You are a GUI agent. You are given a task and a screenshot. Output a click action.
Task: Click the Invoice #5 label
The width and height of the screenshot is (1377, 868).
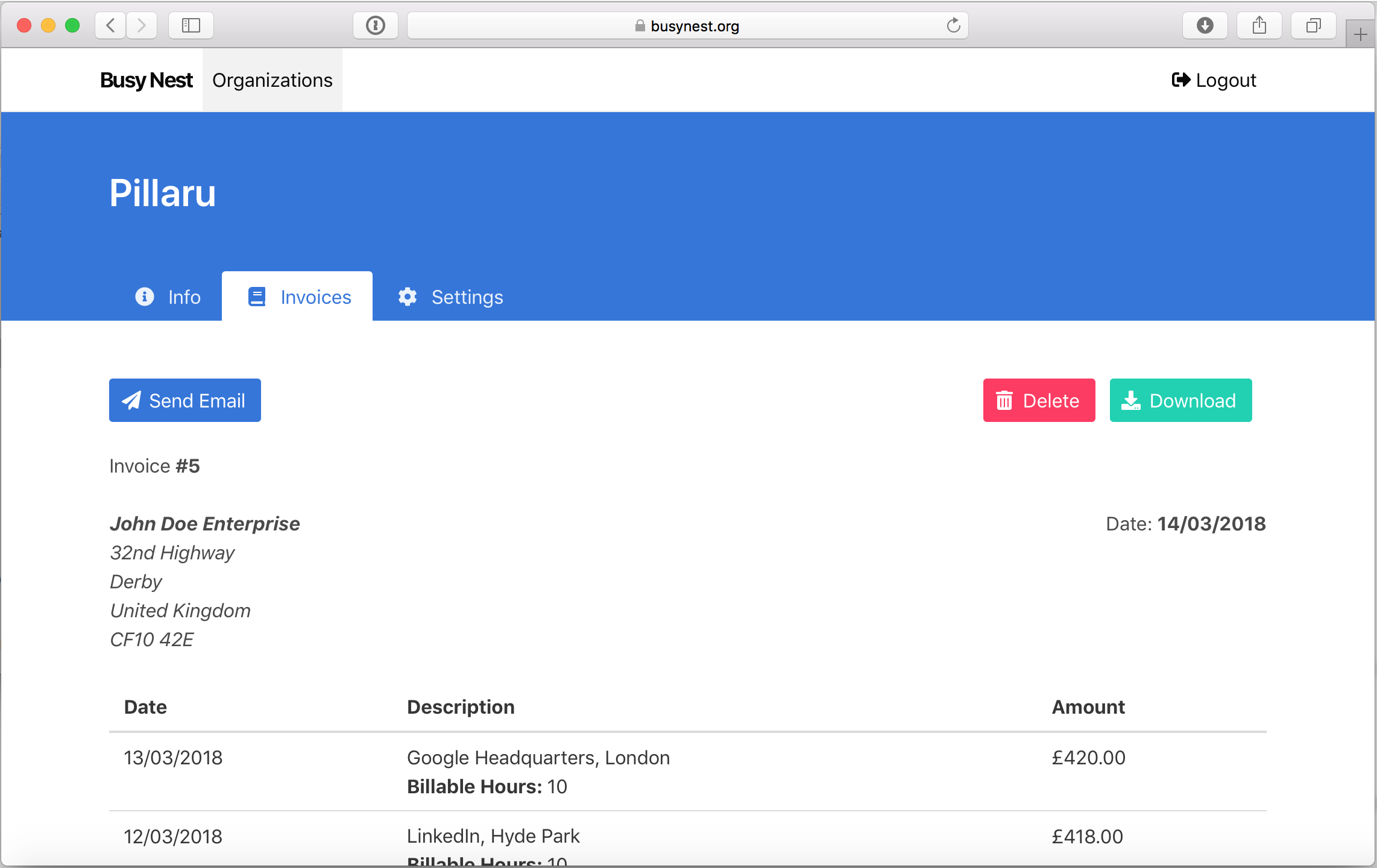click(155, 466)
